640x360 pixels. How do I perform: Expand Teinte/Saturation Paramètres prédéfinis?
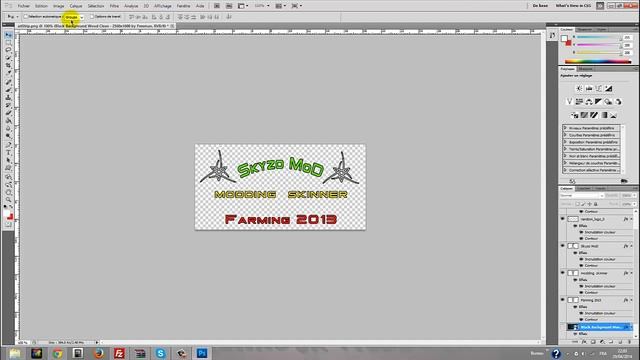tap(566, 149)
